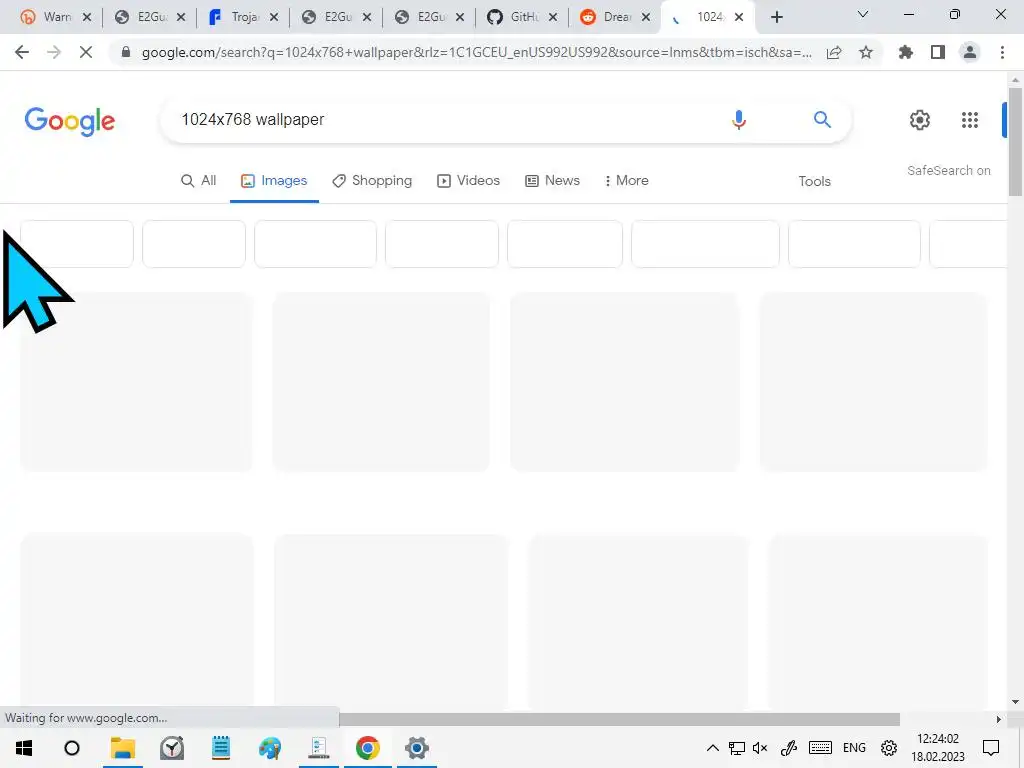Viewport: 1024px width, 768px height.
Task: Bookmark this page with the star icon
Action: click(866, 52)
